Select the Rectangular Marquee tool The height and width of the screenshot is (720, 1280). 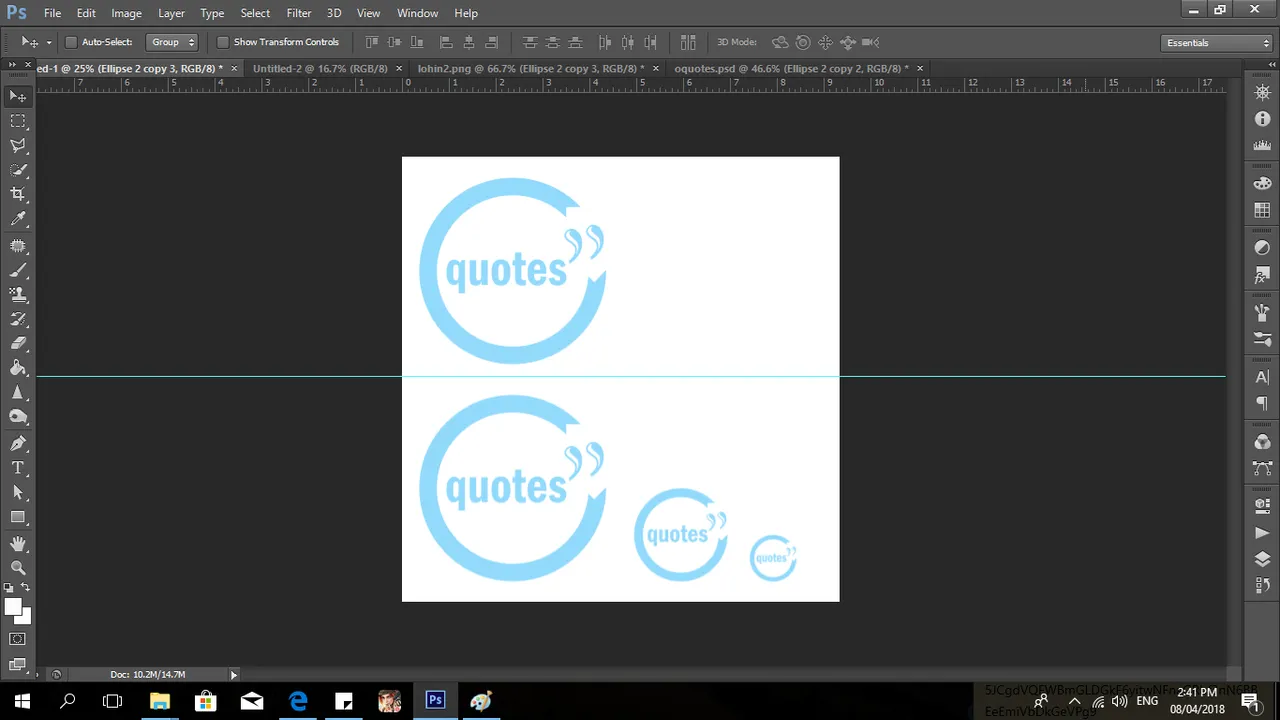tap(18, 121)
